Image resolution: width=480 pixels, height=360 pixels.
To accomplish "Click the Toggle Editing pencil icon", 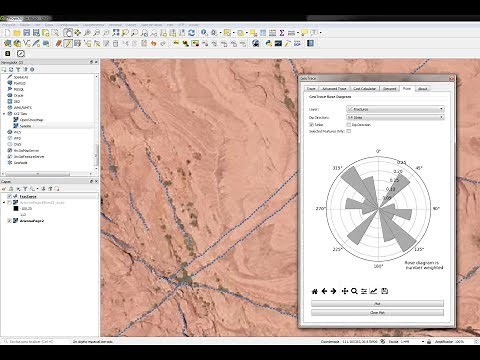I will (x=68, y=43).
